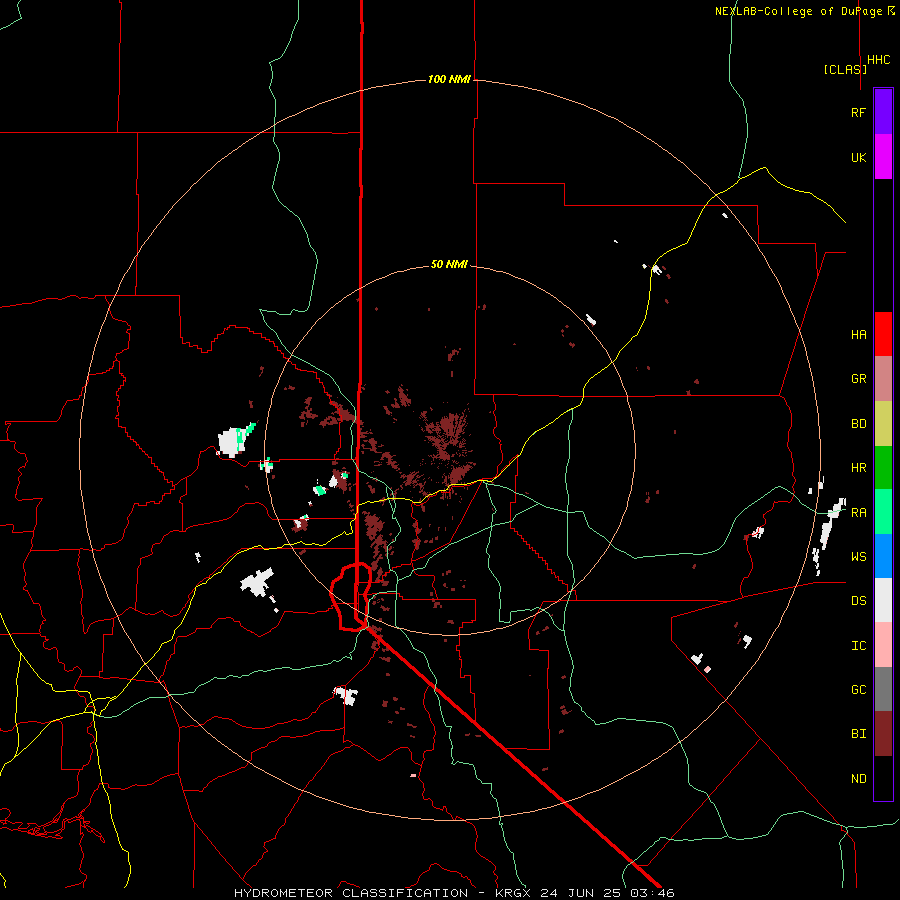
Task: Pick the brown BI legend swatch
Action: click(x=883, y=734)
